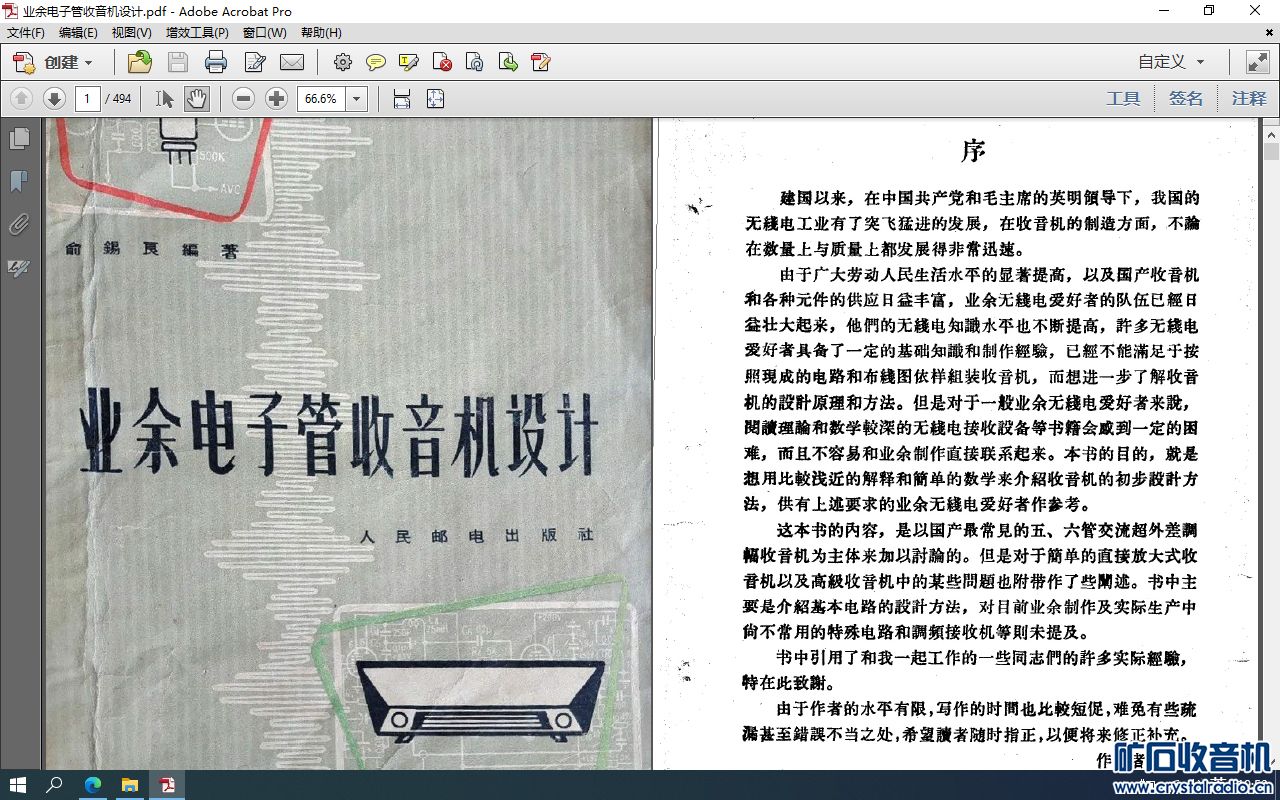Add a sticky note comment

[x=376, y=62]
